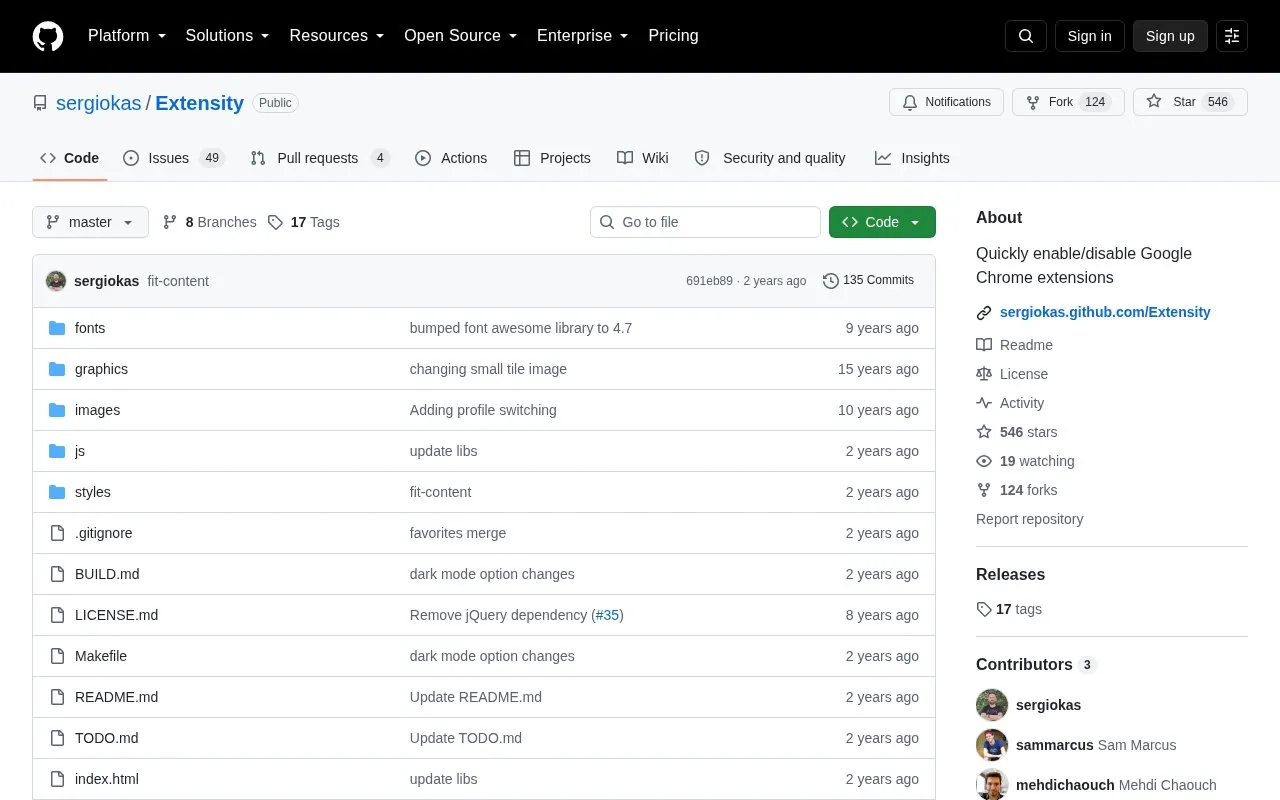View the 8 Branches list
Image resolution: width=1280 pixels, height=800 pixels.
tap(210, 222)
